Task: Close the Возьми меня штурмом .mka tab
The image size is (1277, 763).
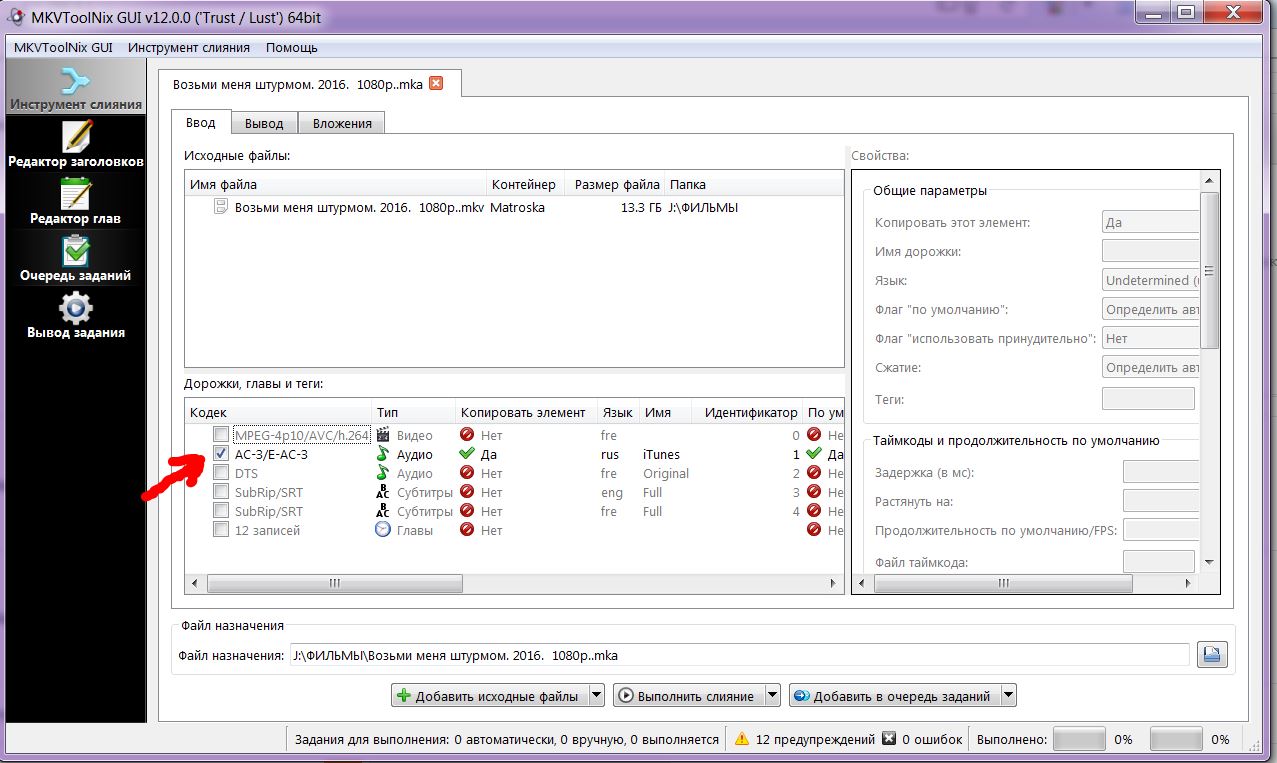Action: tap(435, 84)
